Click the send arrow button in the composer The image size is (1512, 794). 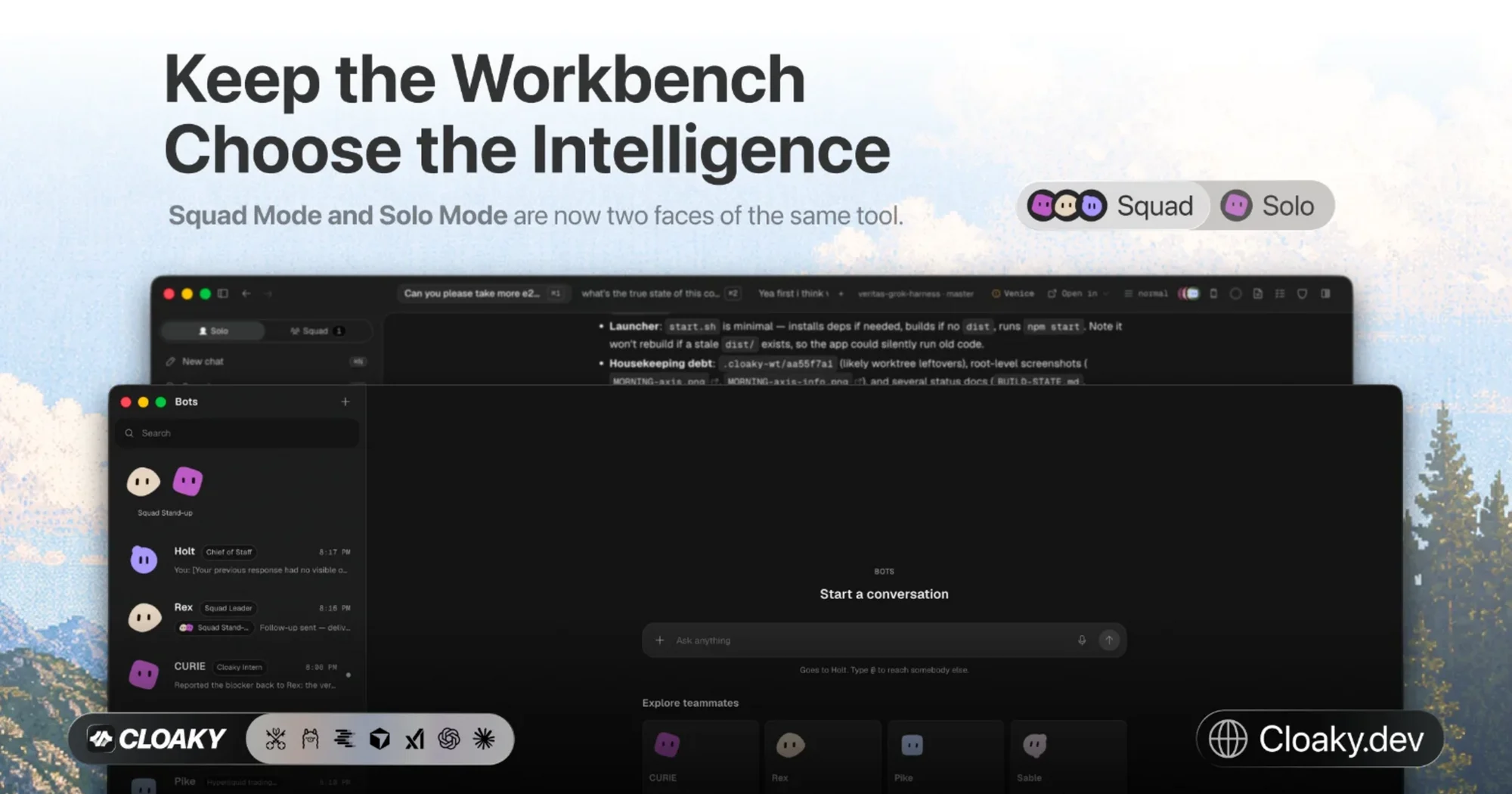(x=1109, y=640)
